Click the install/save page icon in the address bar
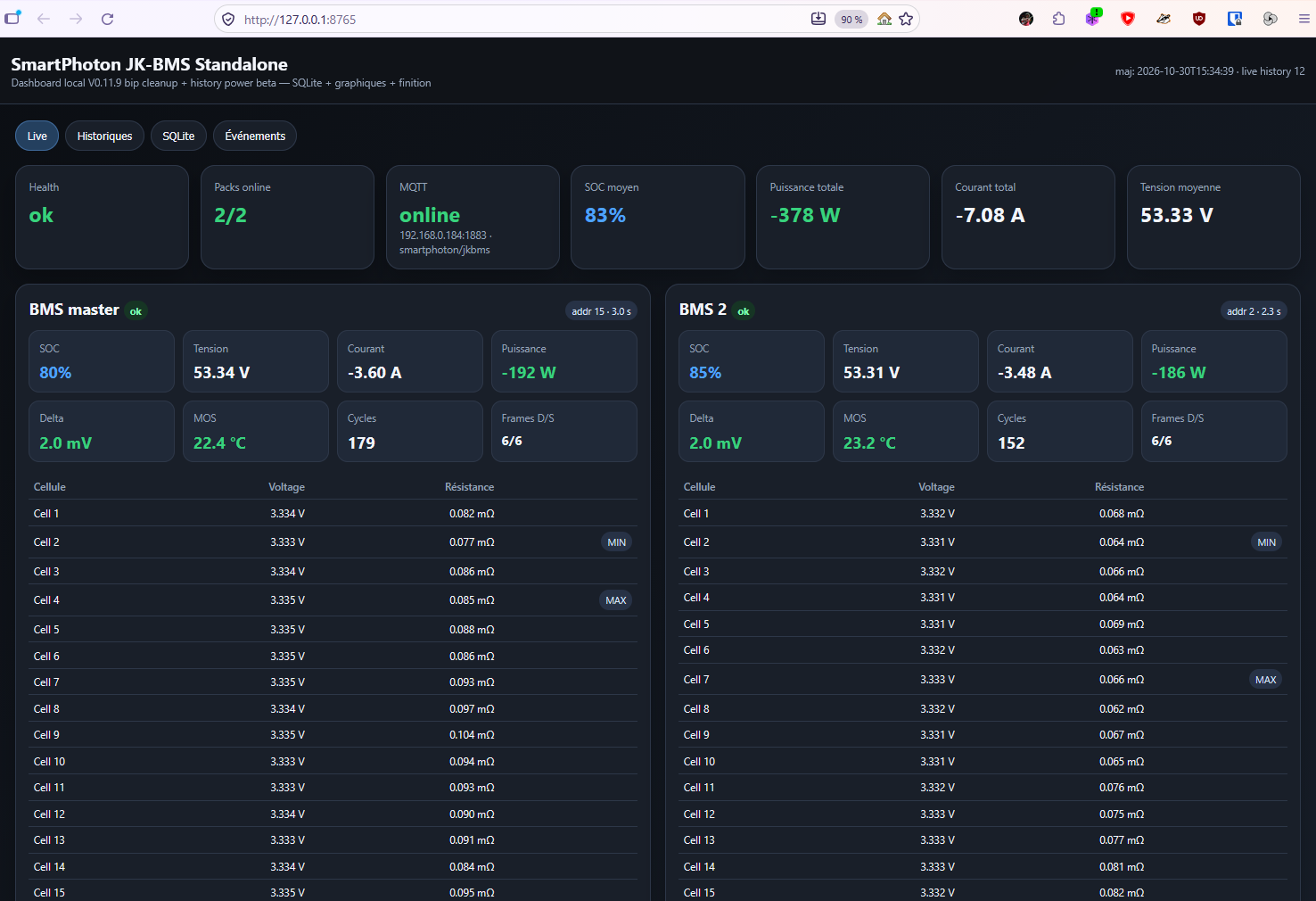 point(818,19)
